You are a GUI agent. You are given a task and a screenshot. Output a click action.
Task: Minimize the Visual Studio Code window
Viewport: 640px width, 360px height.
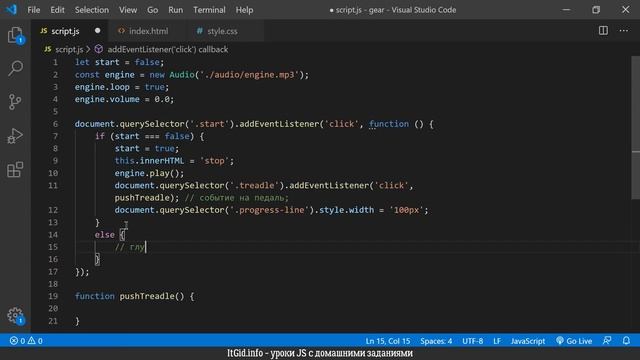566,9
